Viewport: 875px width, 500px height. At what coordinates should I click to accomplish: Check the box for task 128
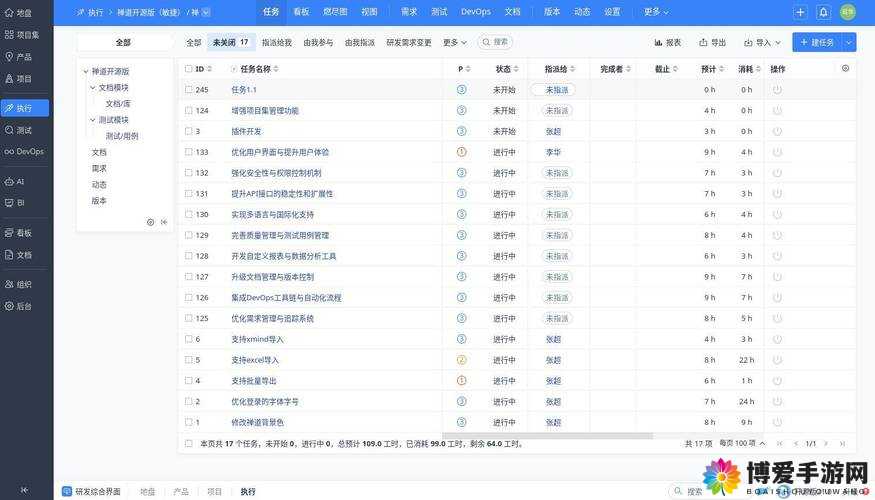click(189, 256)
